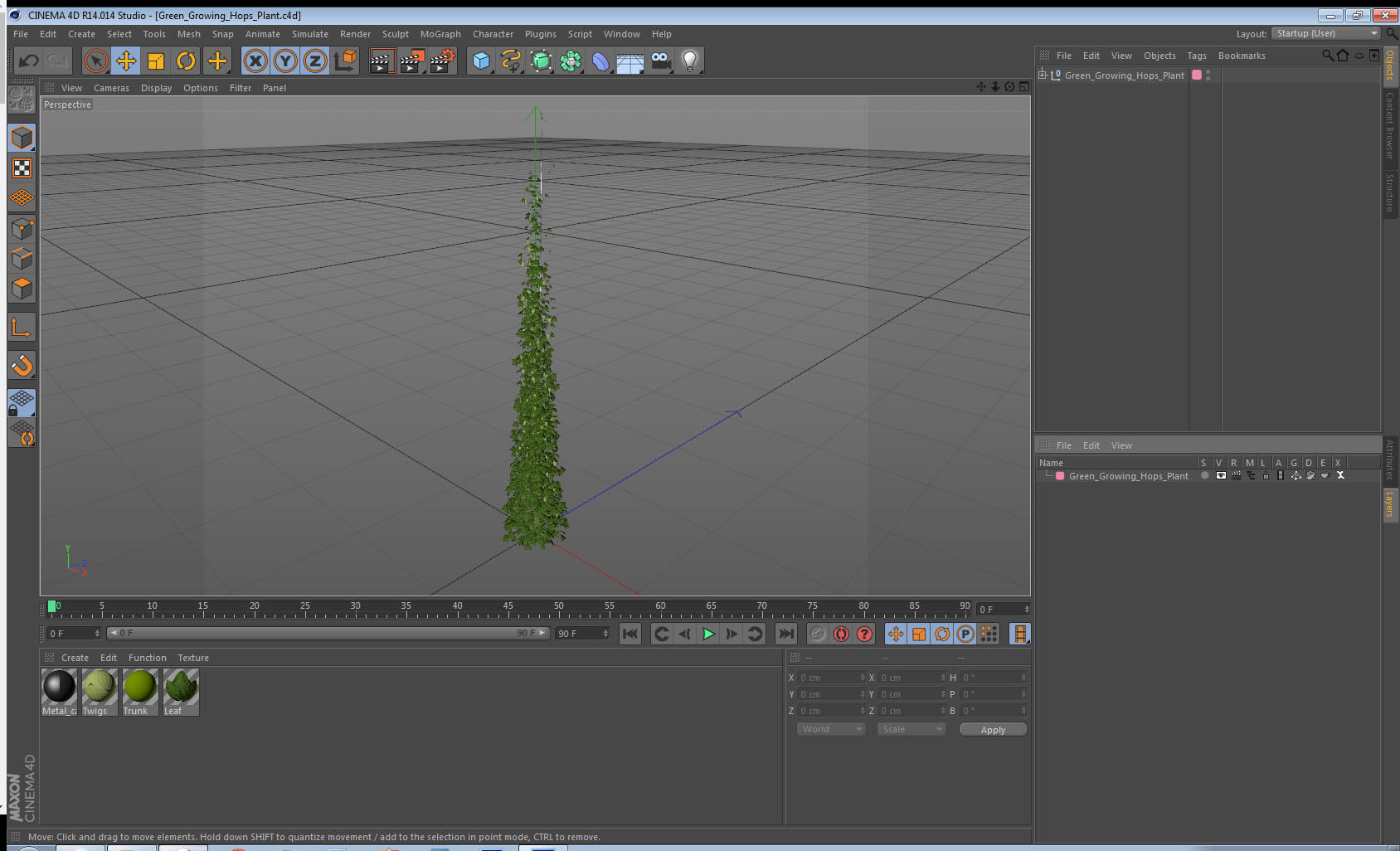
Task: Activate the Rotate tool in toolbar
Action: 186,61
